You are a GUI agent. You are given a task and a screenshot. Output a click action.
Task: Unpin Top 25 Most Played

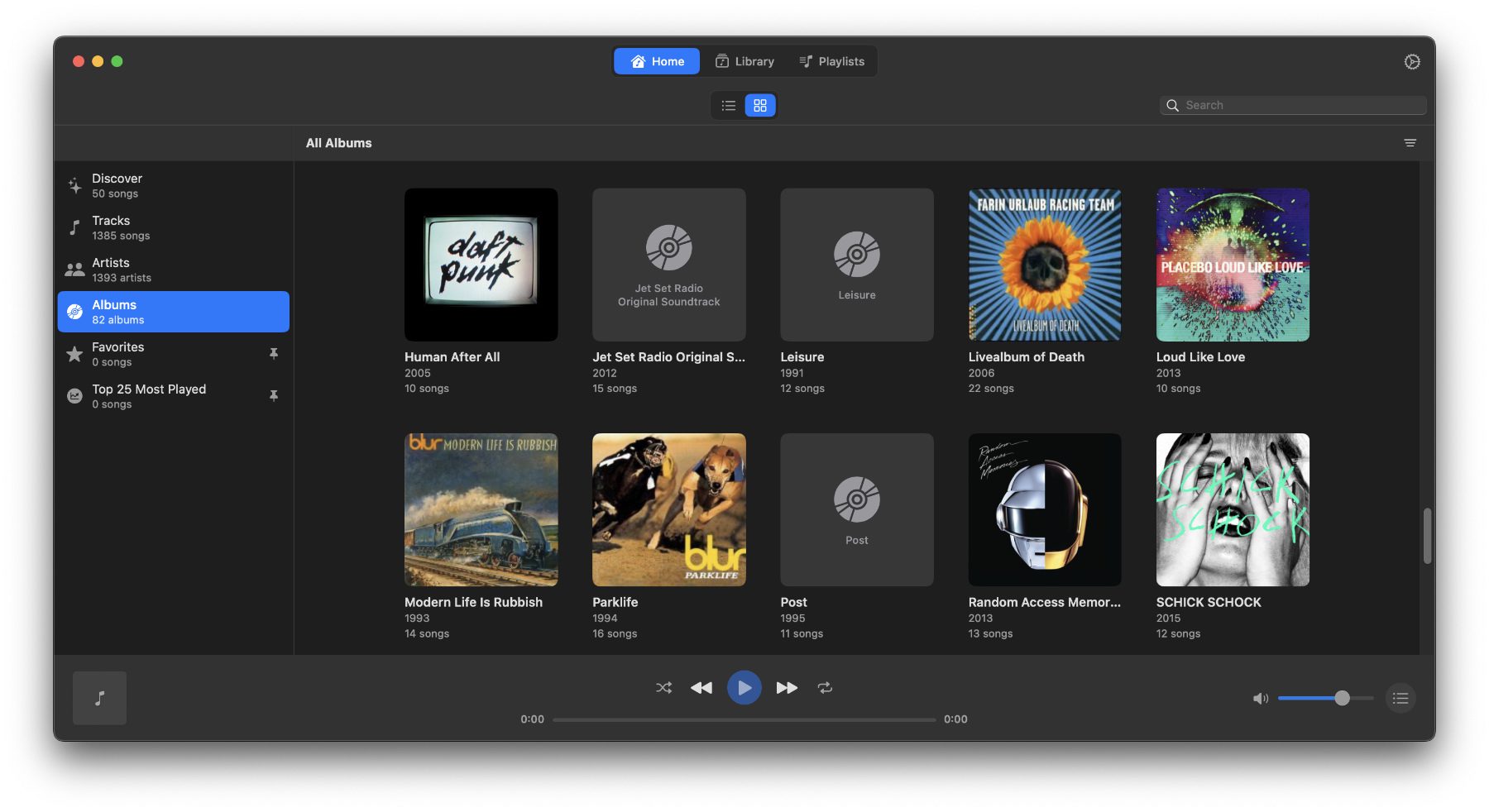click(x=274, y=396)
